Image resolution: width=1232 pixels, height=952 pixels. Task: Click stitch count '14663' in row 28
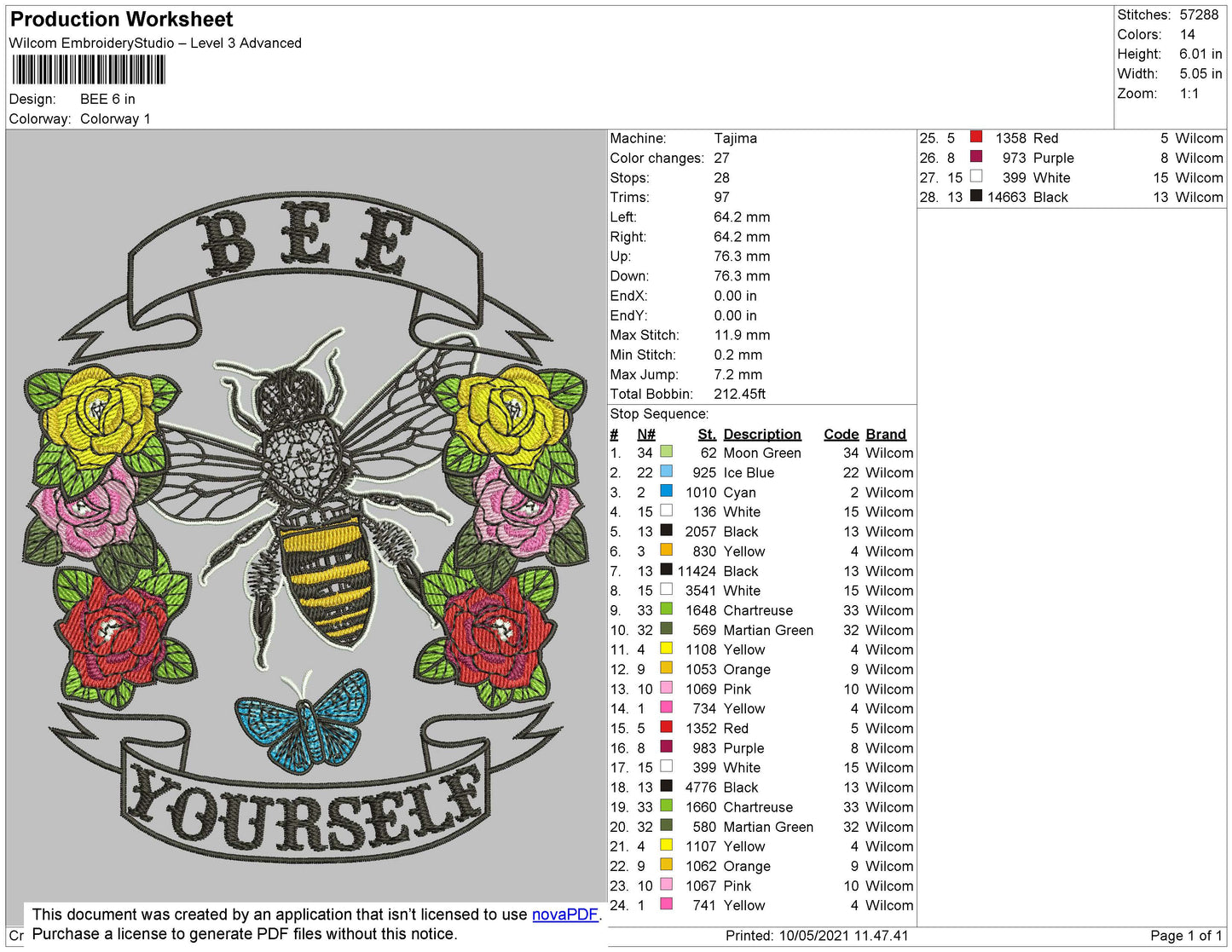point(1007,197)
